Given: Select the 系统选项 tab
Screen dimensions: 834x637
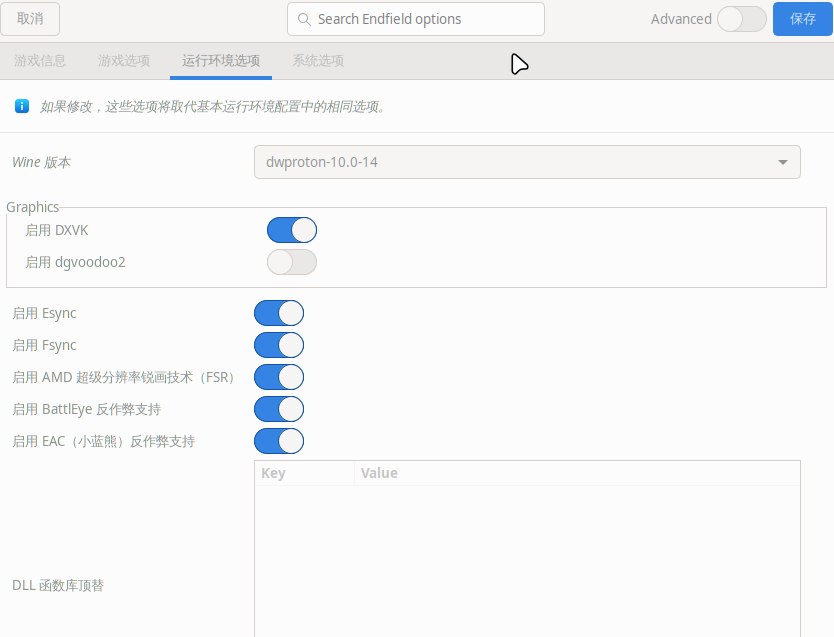Looking at the screenshot, I should [x=318, y=61].
